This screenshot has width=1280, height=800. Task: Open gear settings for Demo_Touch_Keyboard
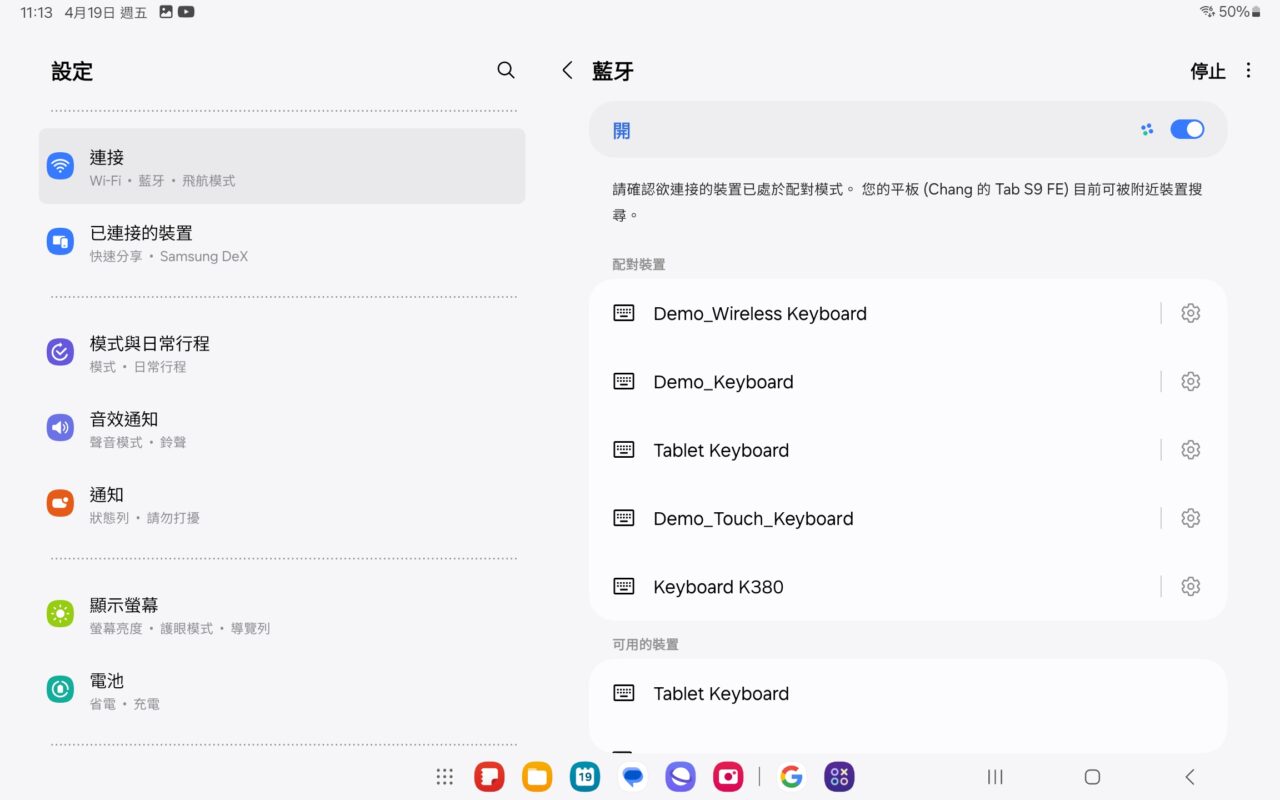pos(1190,518)
